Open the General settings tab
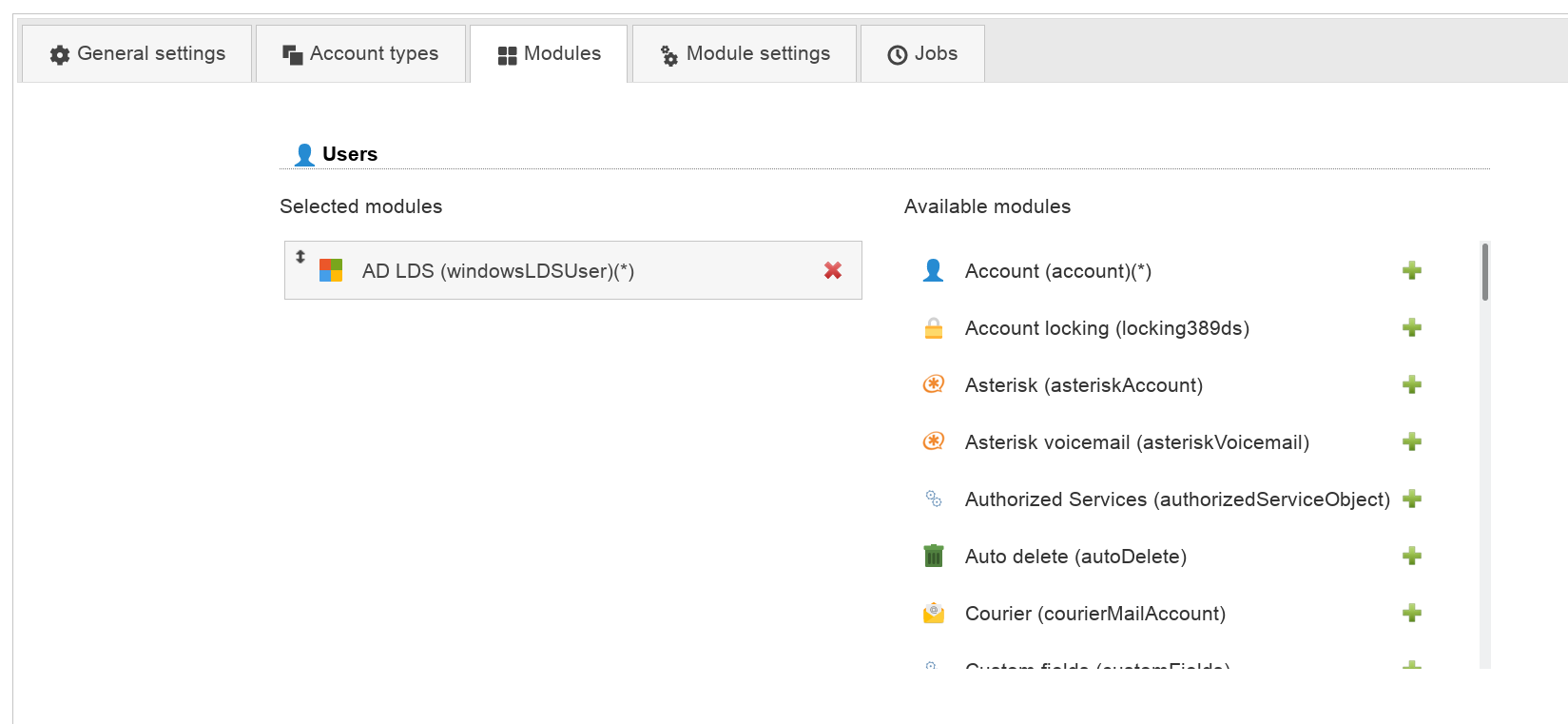This screenshot has height=724, width=1568. (x=137, y=54)
